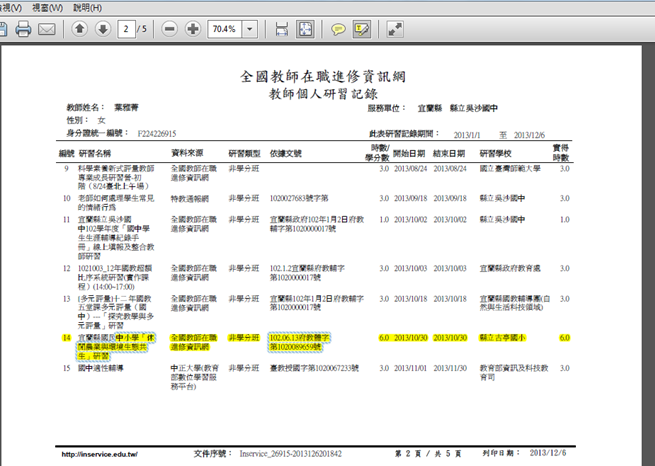Screen dimensions: 655x466
Task: Add a sticky note comment
Action: [338, 29]
